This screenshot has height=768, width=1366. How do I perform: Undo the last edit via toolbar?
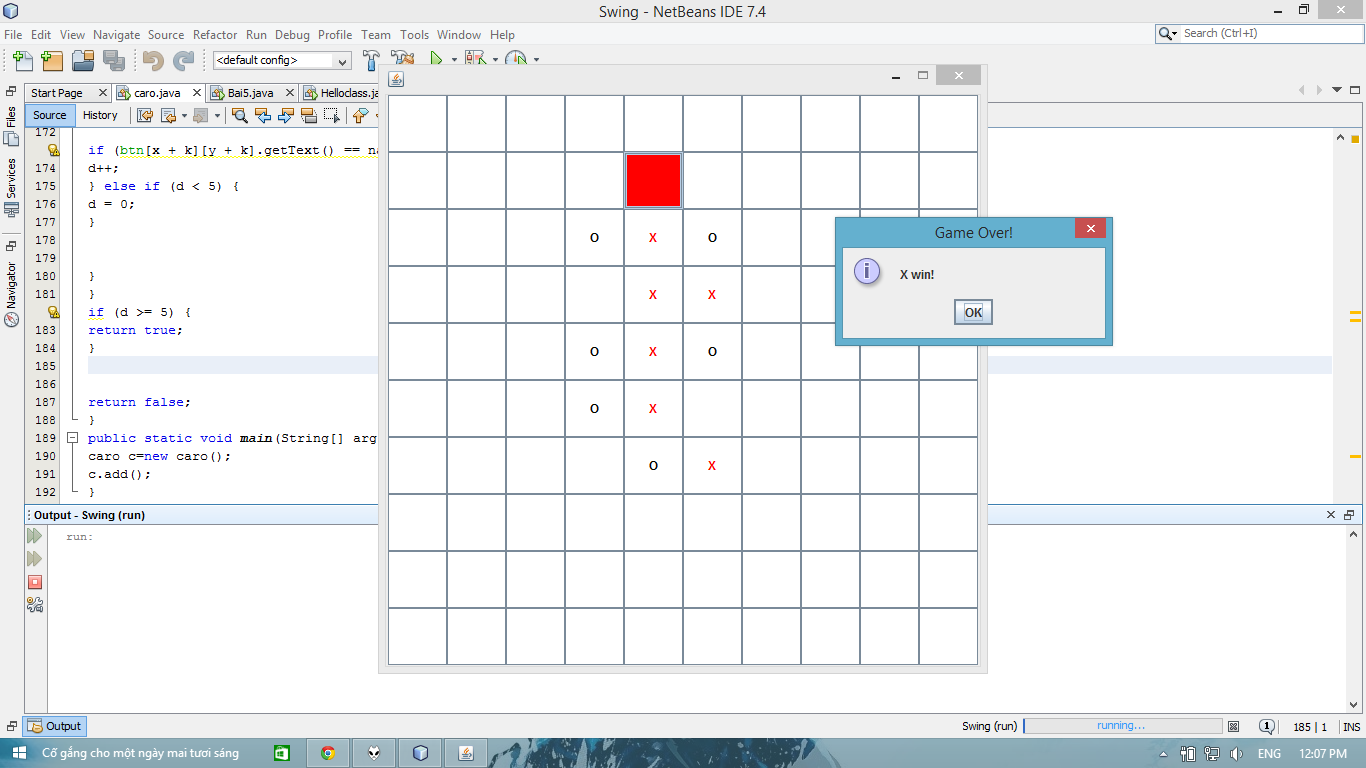pyautogui.click(x=153, y=60)
